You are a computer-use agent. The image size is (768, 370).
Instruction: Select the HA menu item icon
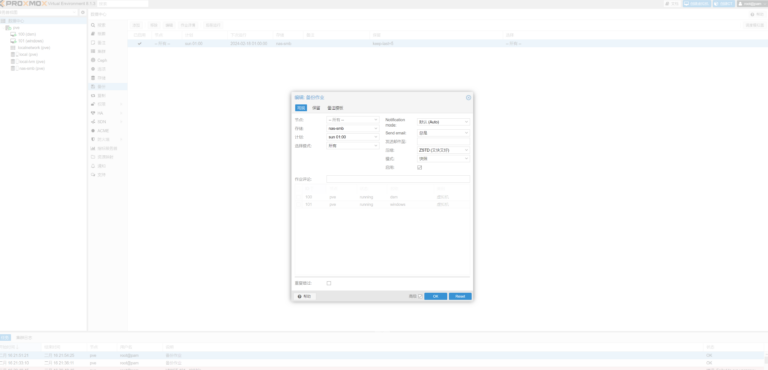click(93, 113)
